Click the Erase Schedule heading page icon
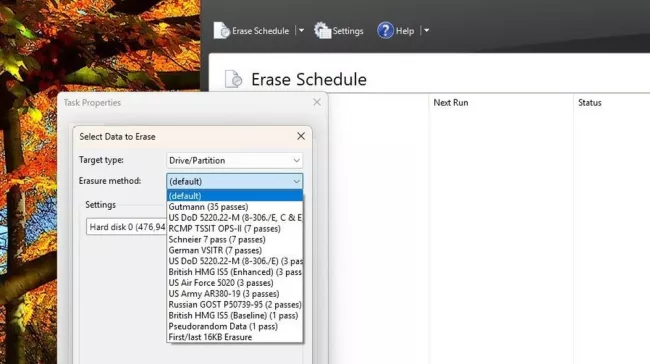 point(233,79)
